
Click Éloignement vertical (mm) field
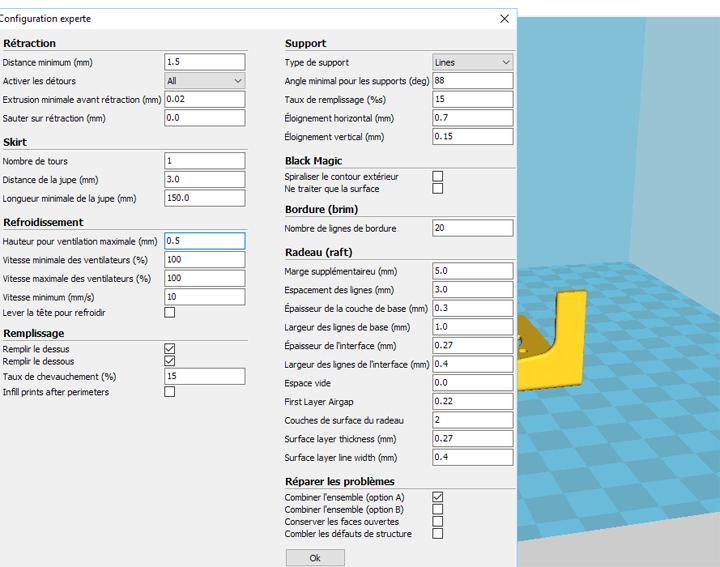point(472,136)
